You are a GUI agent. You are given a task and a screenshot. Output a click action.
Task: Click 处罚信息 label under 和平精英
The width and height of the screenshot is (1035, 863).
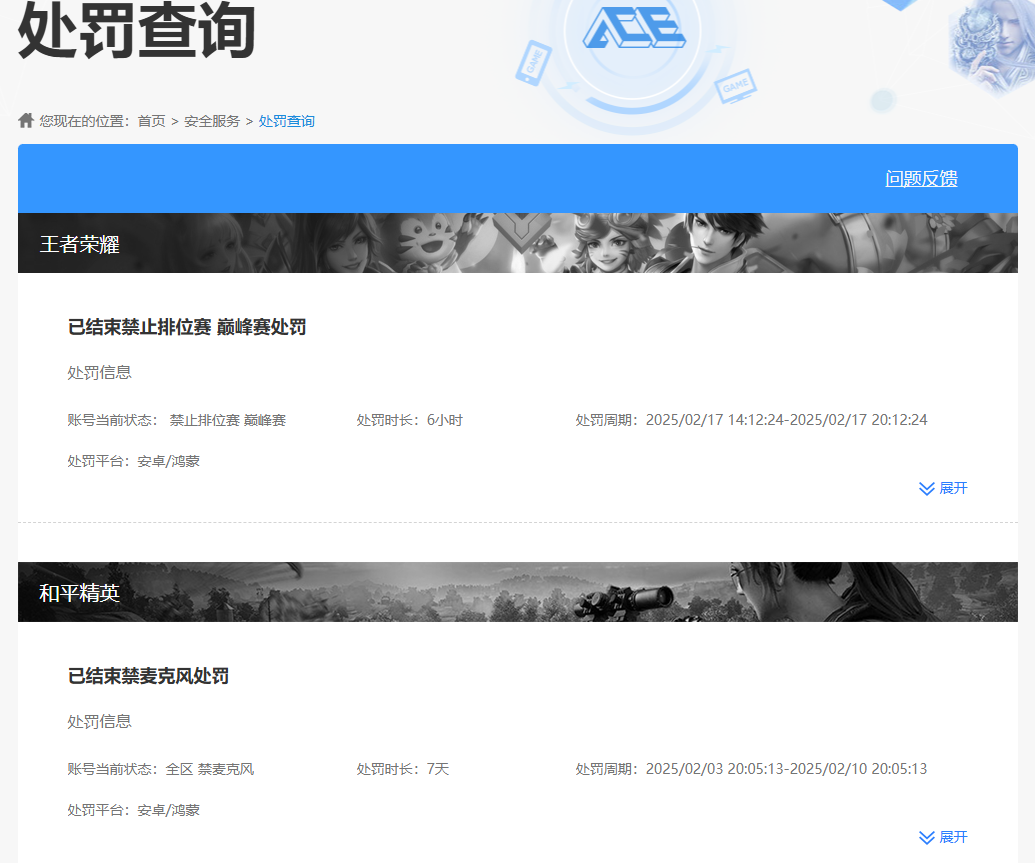(100, 722)
